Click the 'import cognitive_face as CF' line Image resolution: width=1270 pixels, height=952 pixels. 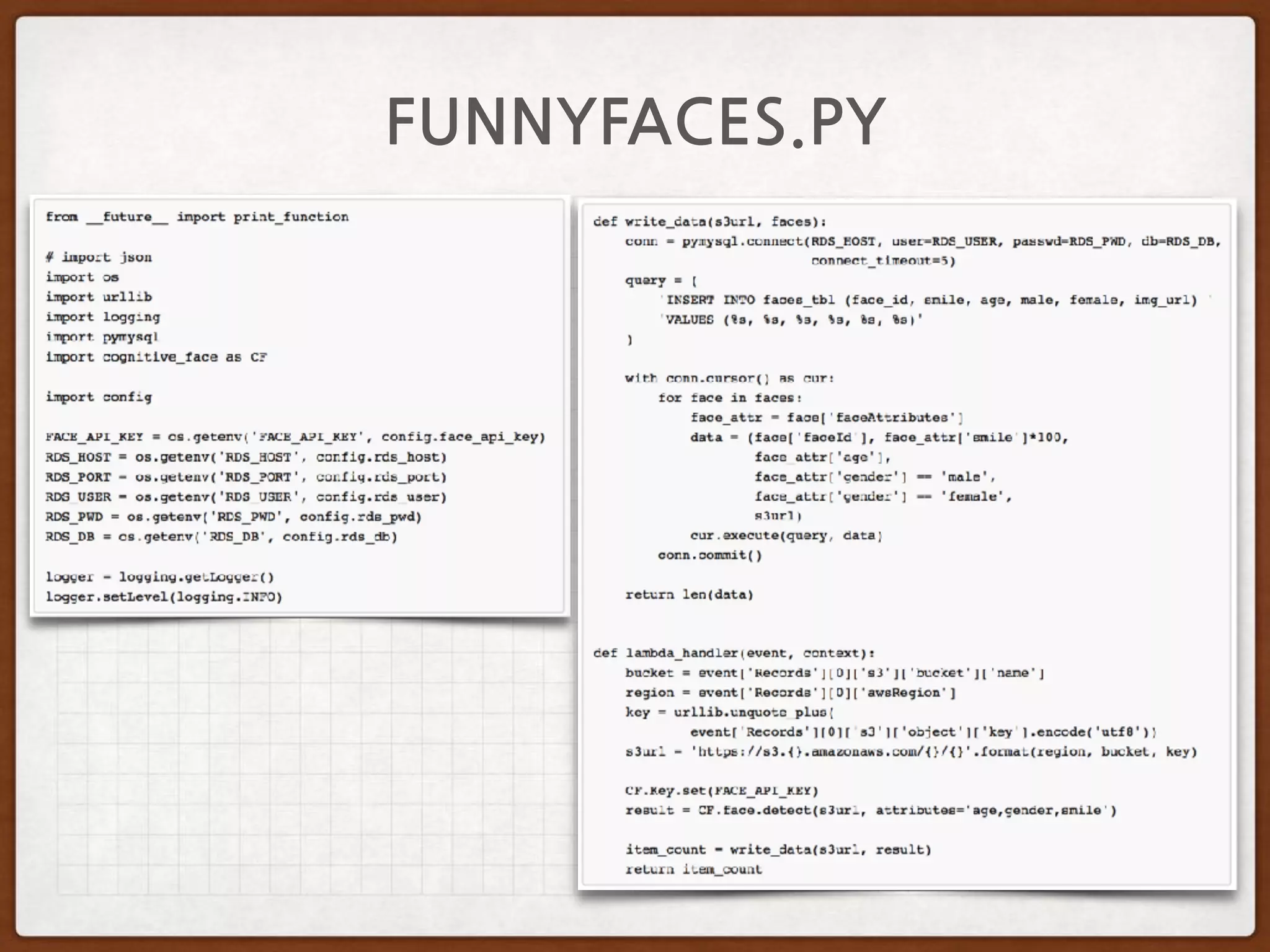(x=156, y=357)
